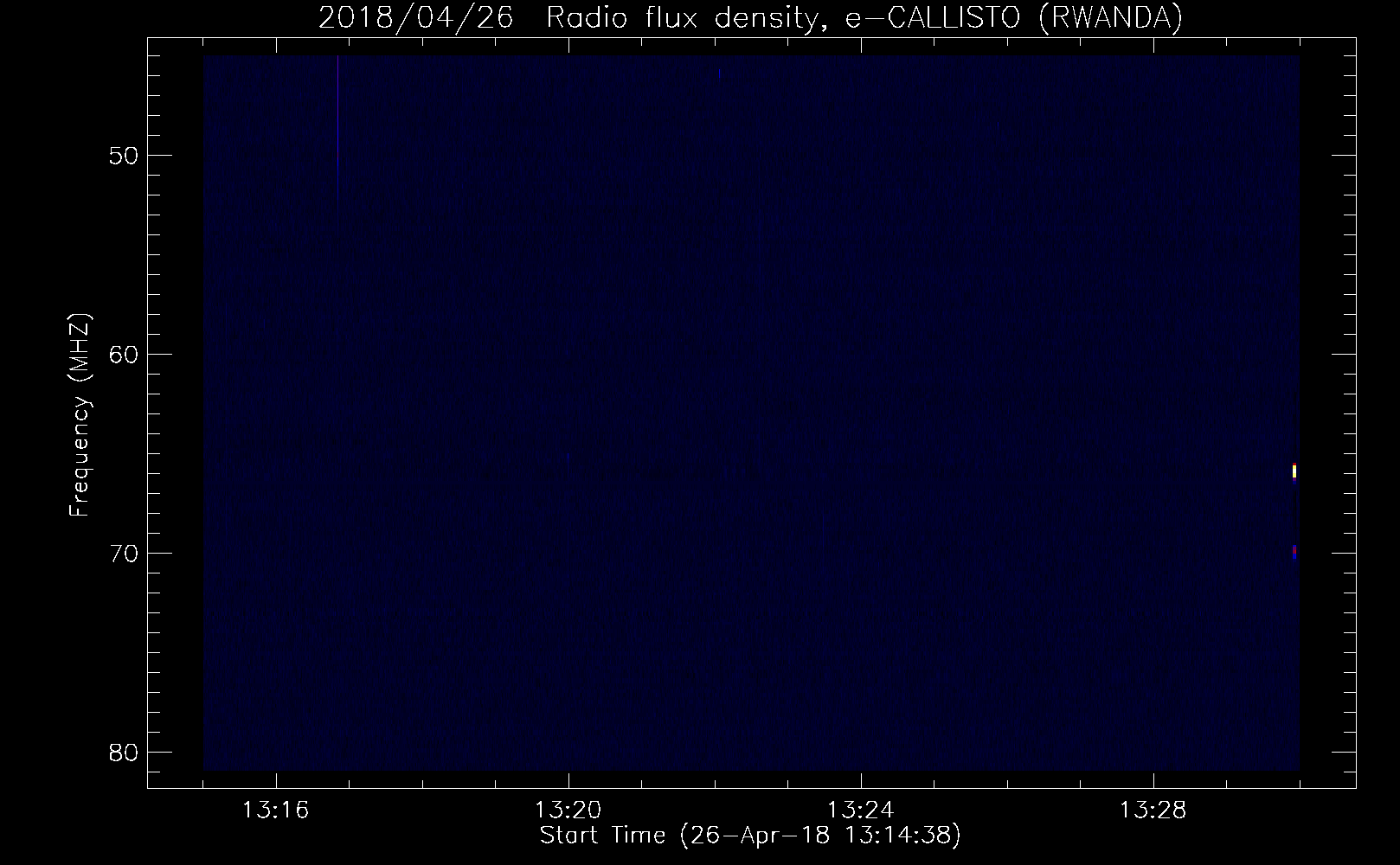Viewport: 1400px width, 865px height.
Task: Click the 13:28 time tick label
Action: [1153, 811]
